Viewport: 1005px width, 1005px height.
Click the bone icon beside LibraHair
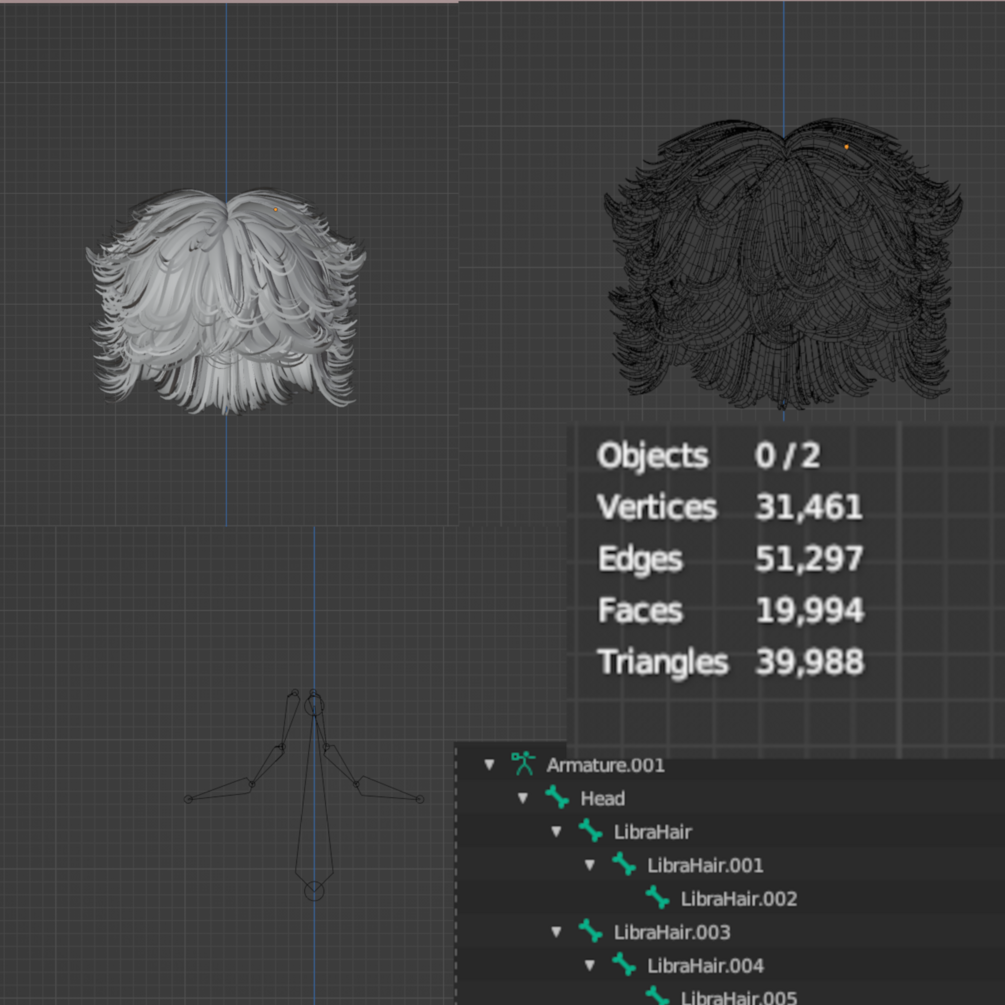point(590,831)
